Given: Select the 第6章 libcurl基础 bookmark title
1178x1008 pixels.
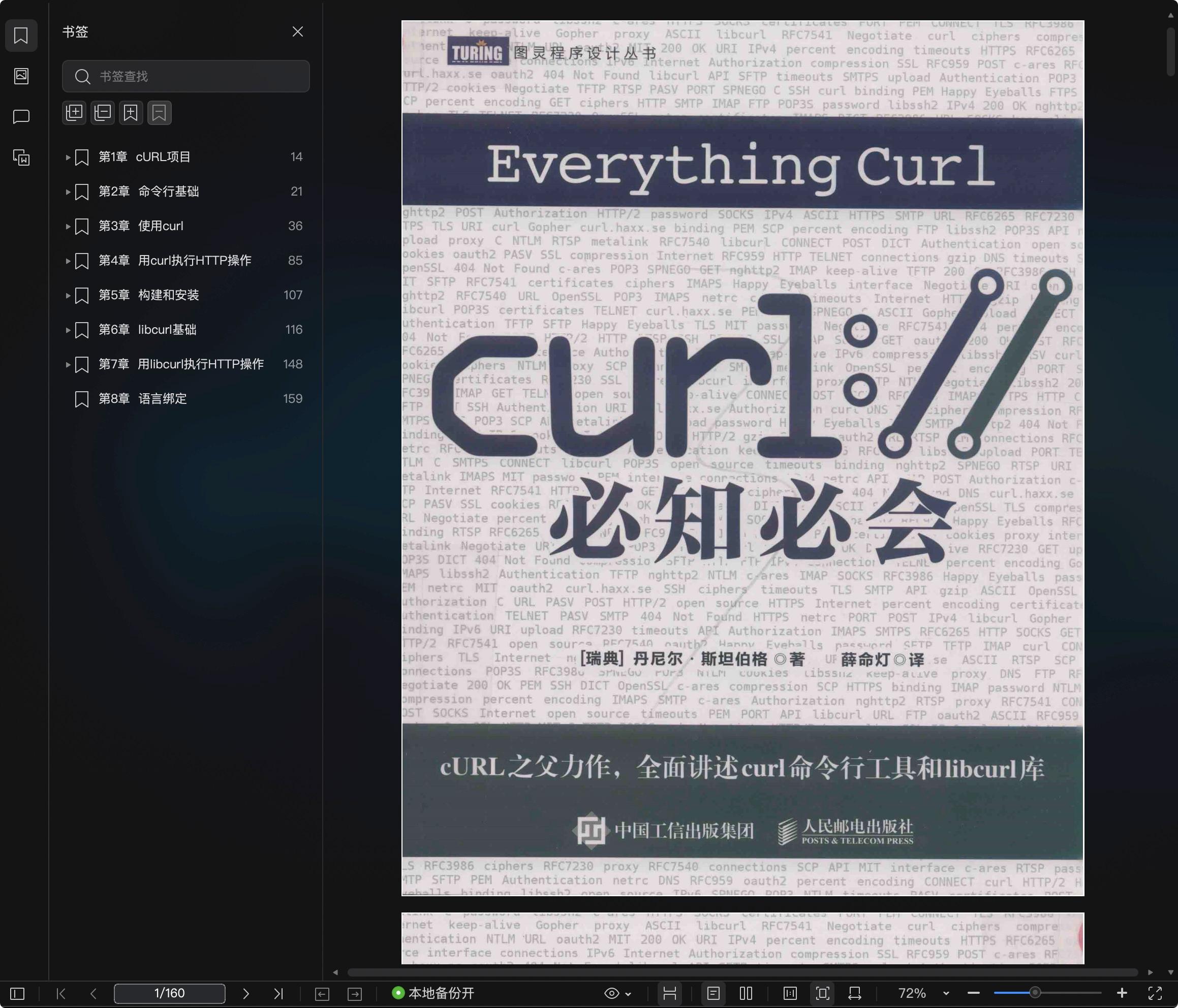Looking at the screenshot, I should 147,330.
